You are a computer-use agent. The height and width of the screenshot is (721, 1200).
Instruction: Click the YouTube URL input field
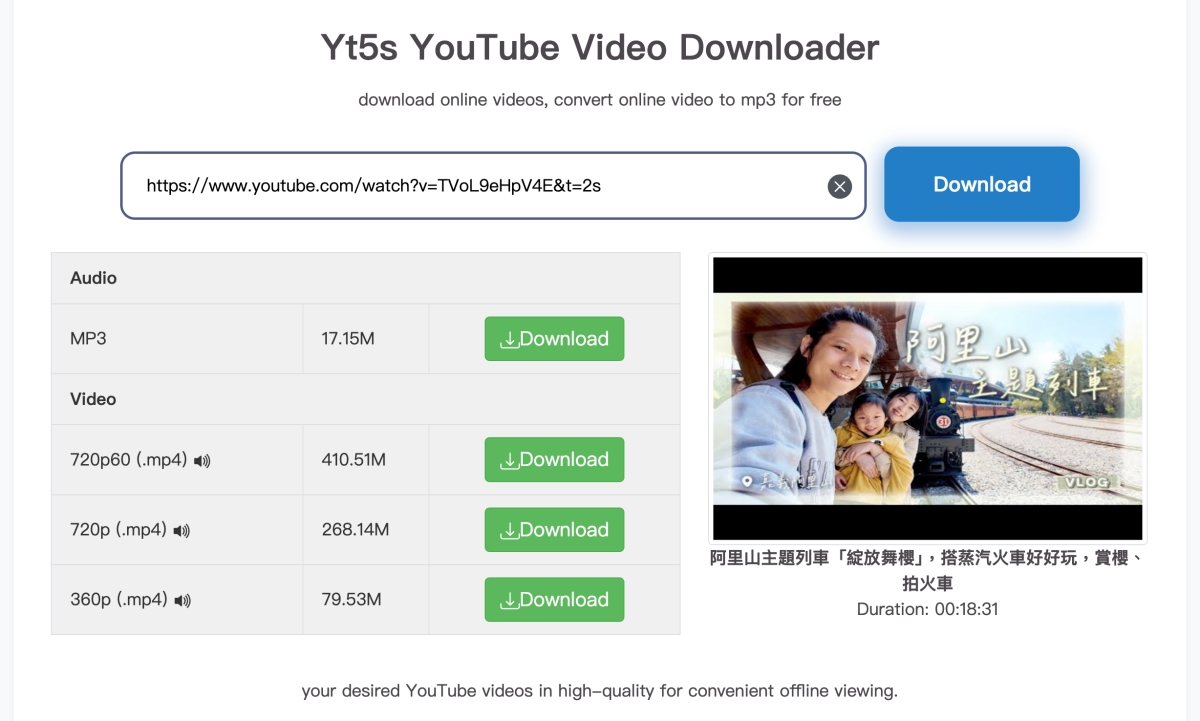coord(493,186)
